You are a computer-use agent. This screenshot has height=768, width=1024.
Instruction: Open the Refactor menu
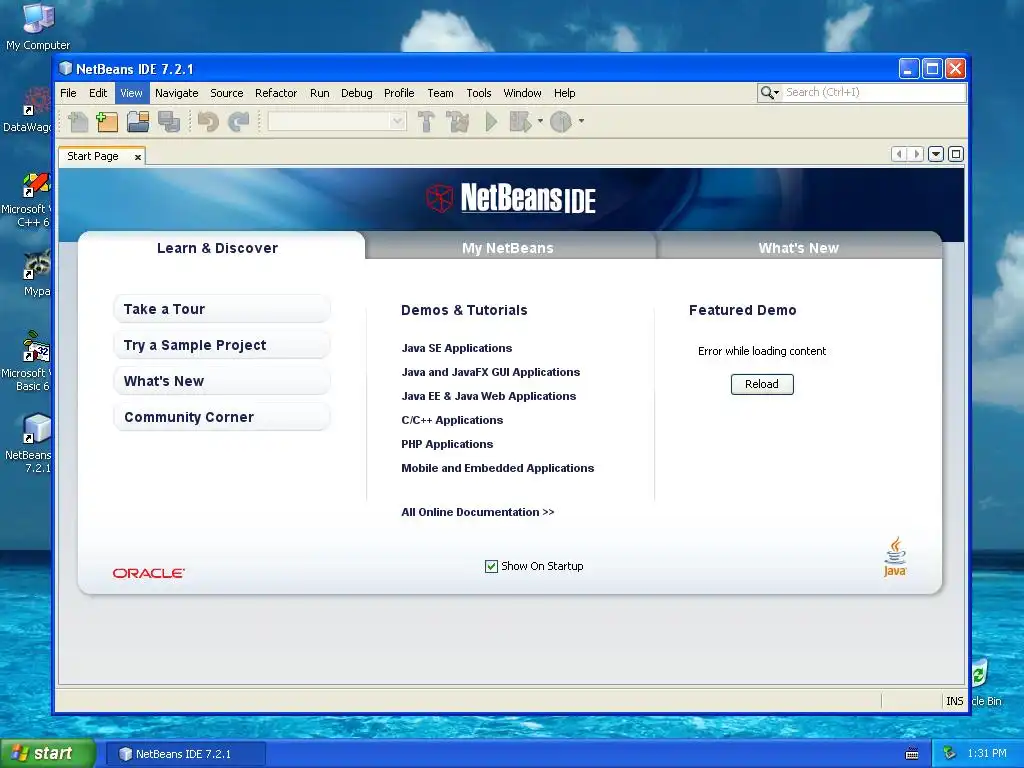pyautogui.click(x=276, y=93)
